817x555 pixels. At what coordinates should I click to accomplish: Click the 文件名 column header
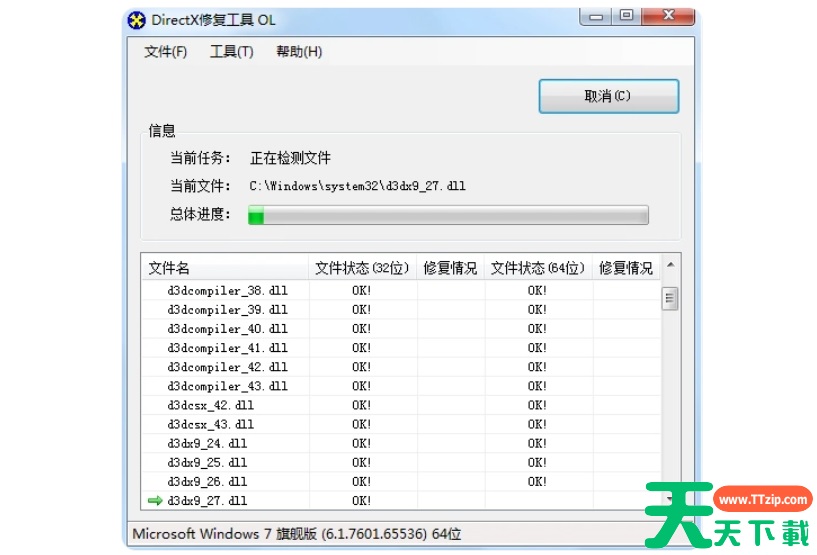click(225, 268)
